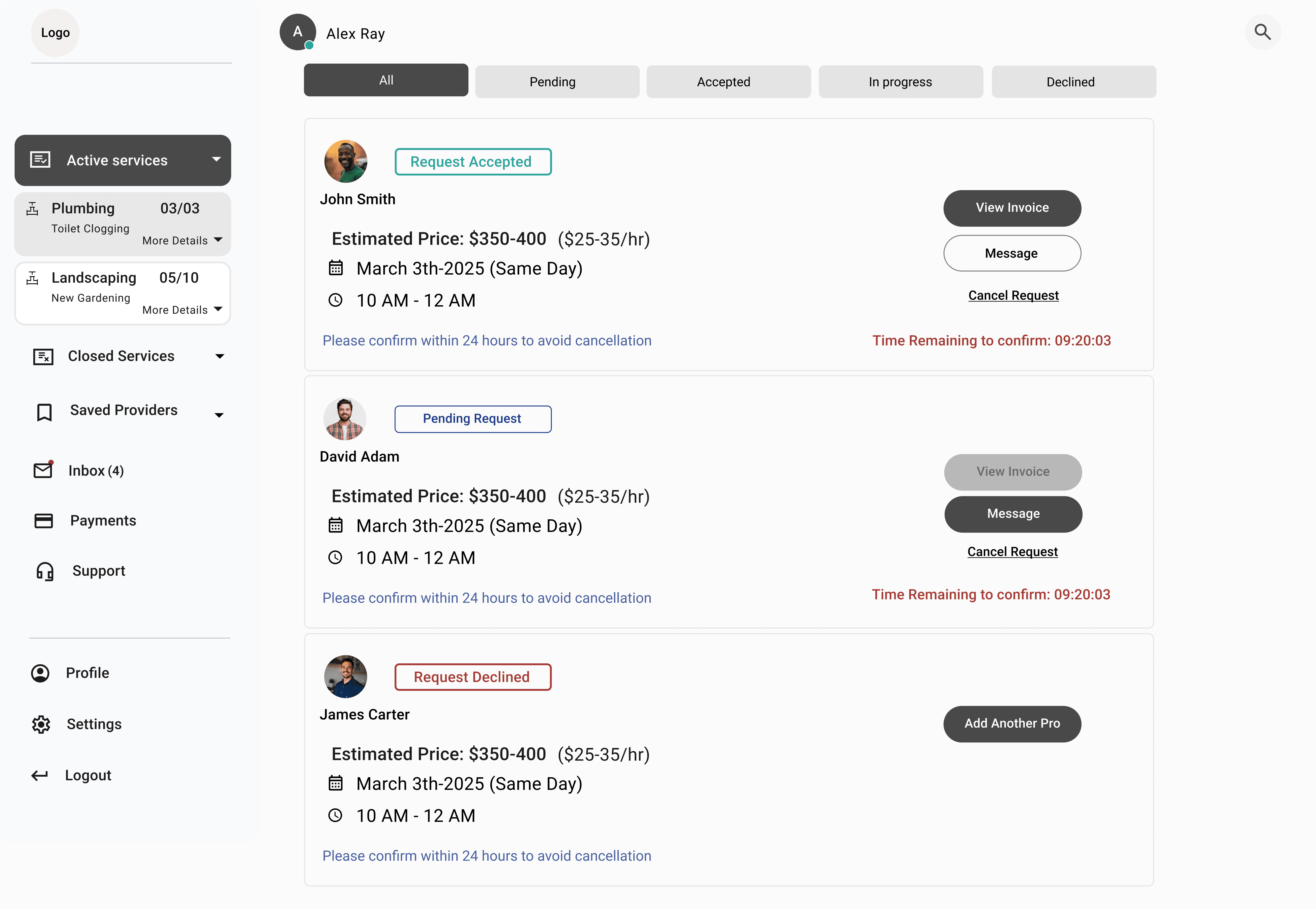The width and height of the screenshot is (1316, 909).
Task: Collapse the Active services dropdown arrow
Action: [x=216, y=159]
